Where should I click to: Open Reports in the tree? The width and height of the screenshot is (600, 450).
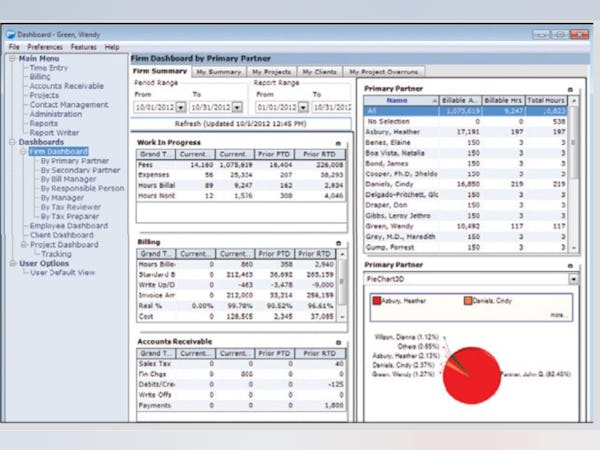(44, 124)
